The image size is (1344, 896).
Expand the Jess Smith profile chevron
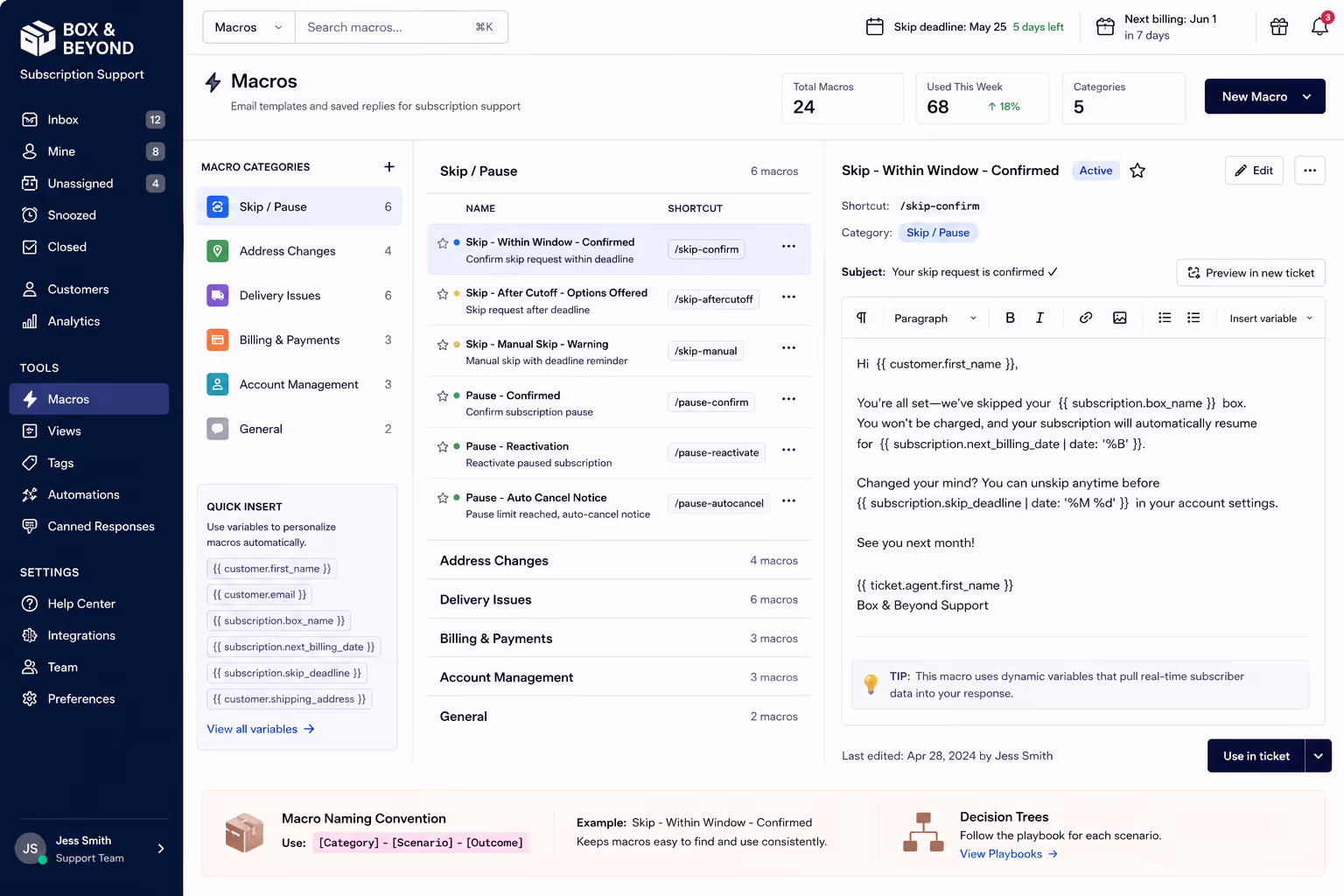tap(161, 849)
